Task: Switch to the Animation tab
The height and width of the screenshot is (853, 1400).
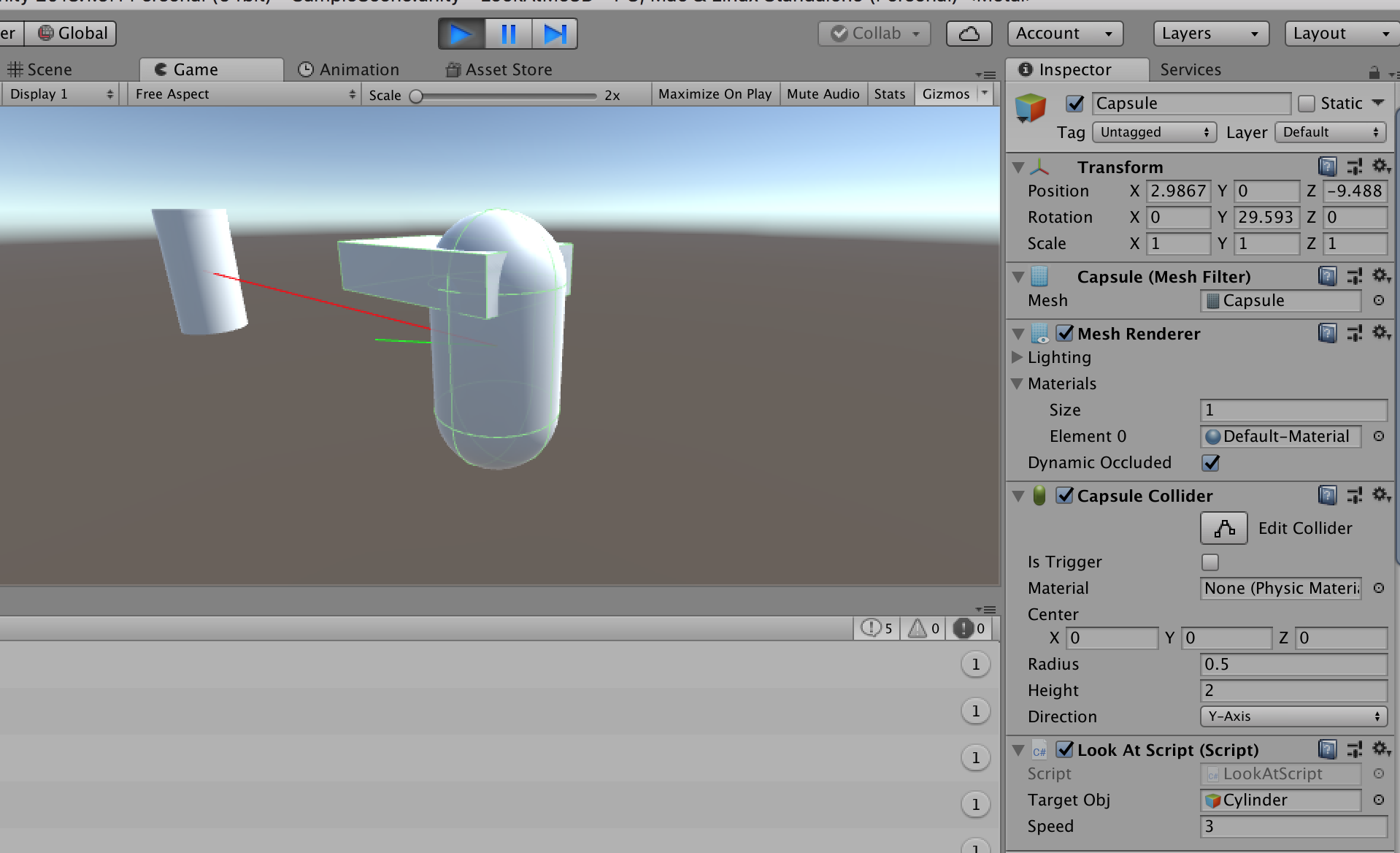Action: [349, 69]
